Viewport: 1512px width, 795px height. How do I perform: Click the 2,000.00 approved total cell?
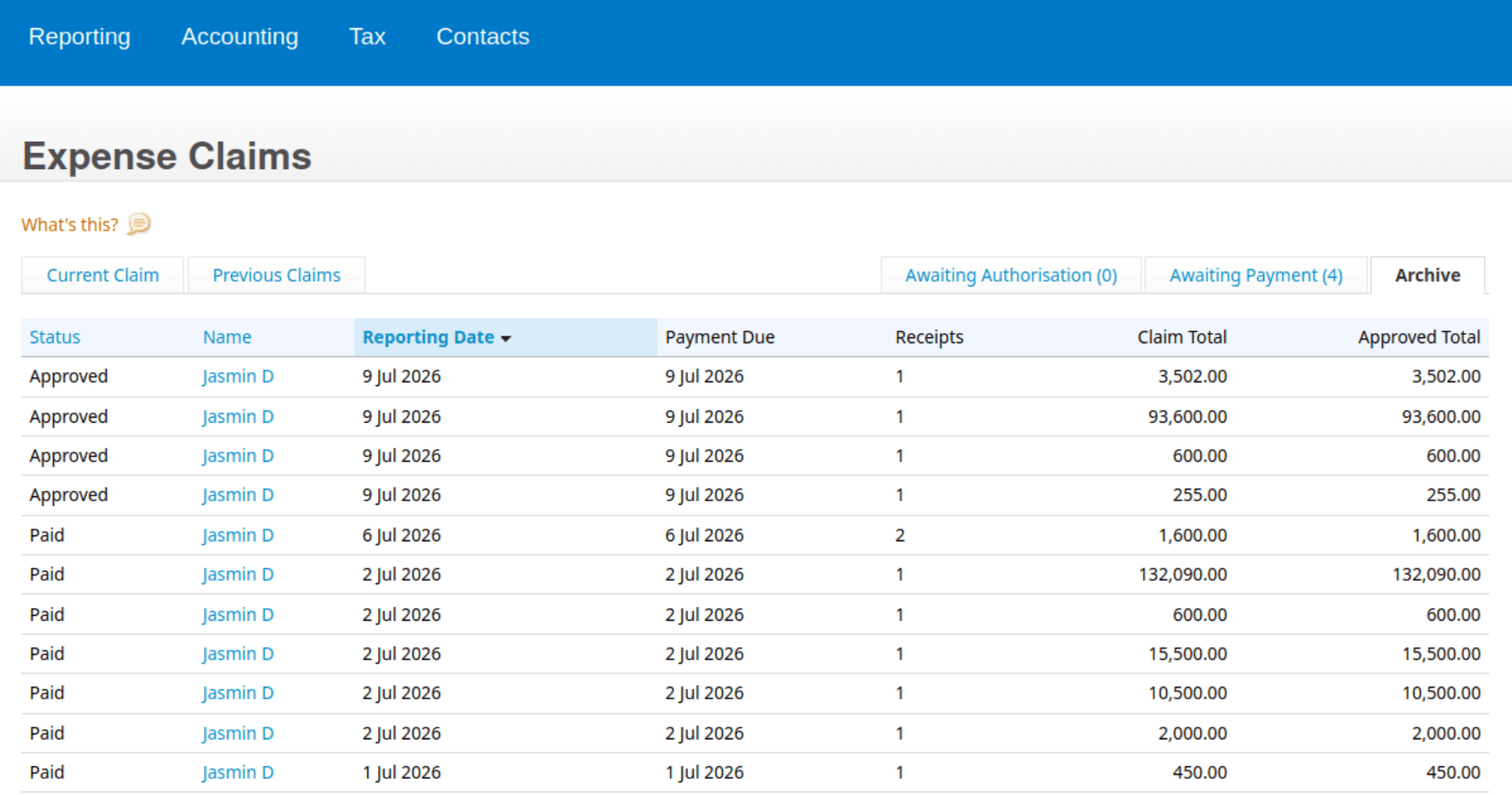(x=1446, y=734)
